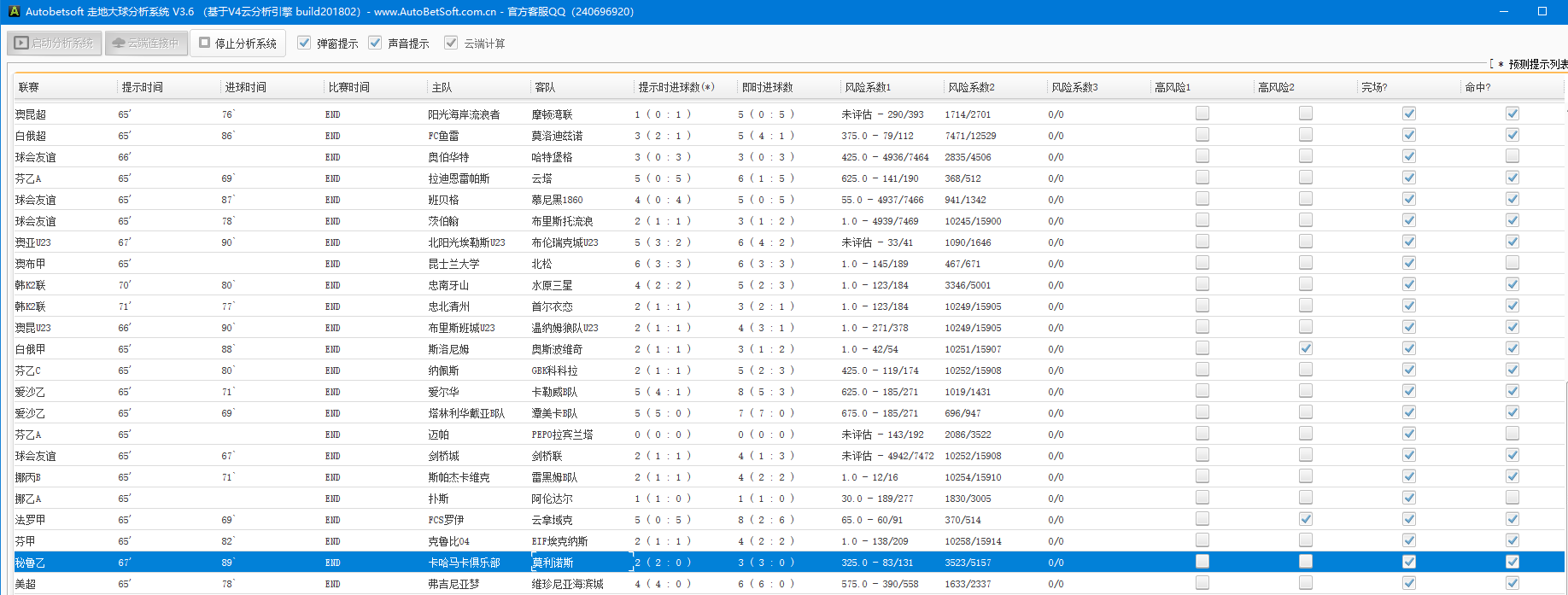The width and height of the screenshot is (1568, 595).
Task: Toggle the 弹窗提示 checkbox
Action: click(304, 43)
